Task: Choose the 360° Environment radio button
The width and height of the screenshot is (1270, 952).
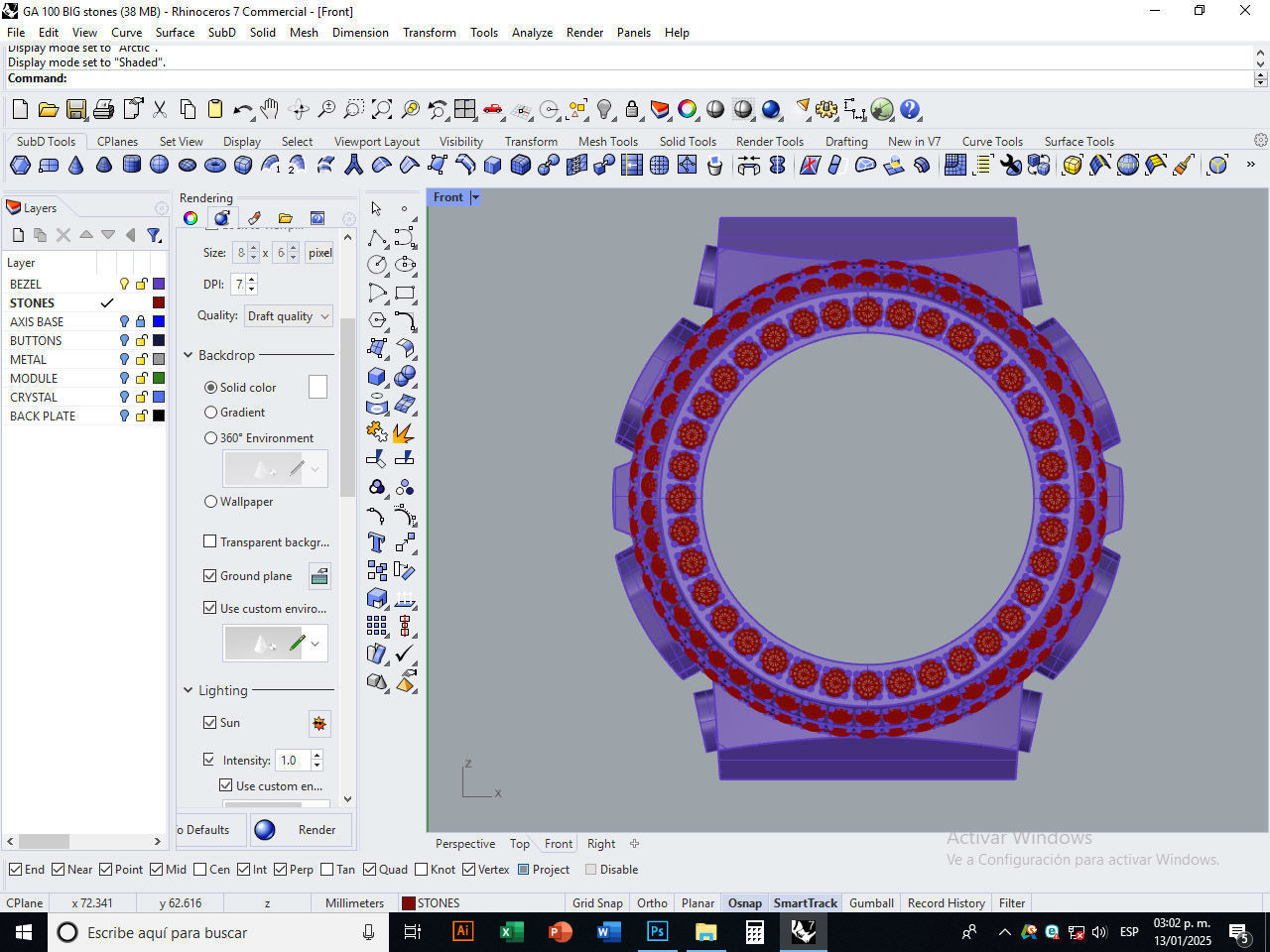Action: pyautogui.click(x=210, y=437)
